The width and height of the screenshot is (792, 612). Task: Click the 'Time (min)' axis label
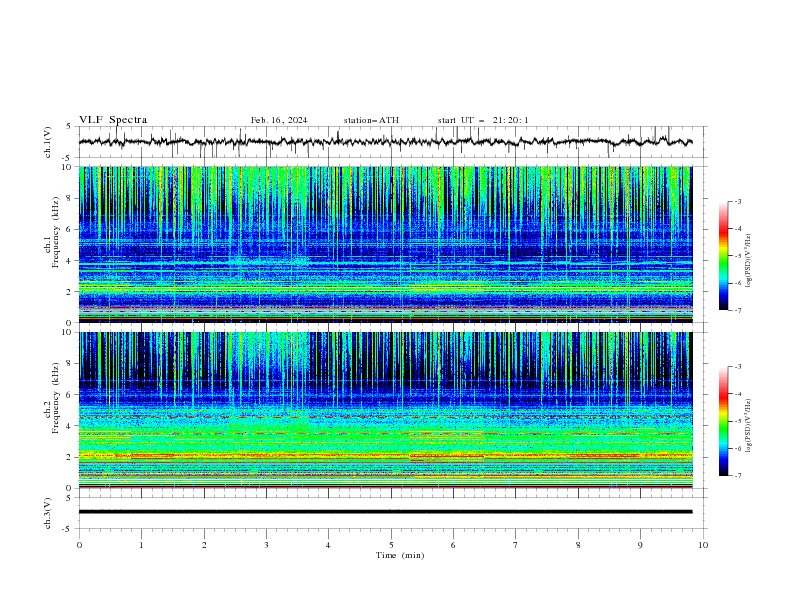point(400,555)
